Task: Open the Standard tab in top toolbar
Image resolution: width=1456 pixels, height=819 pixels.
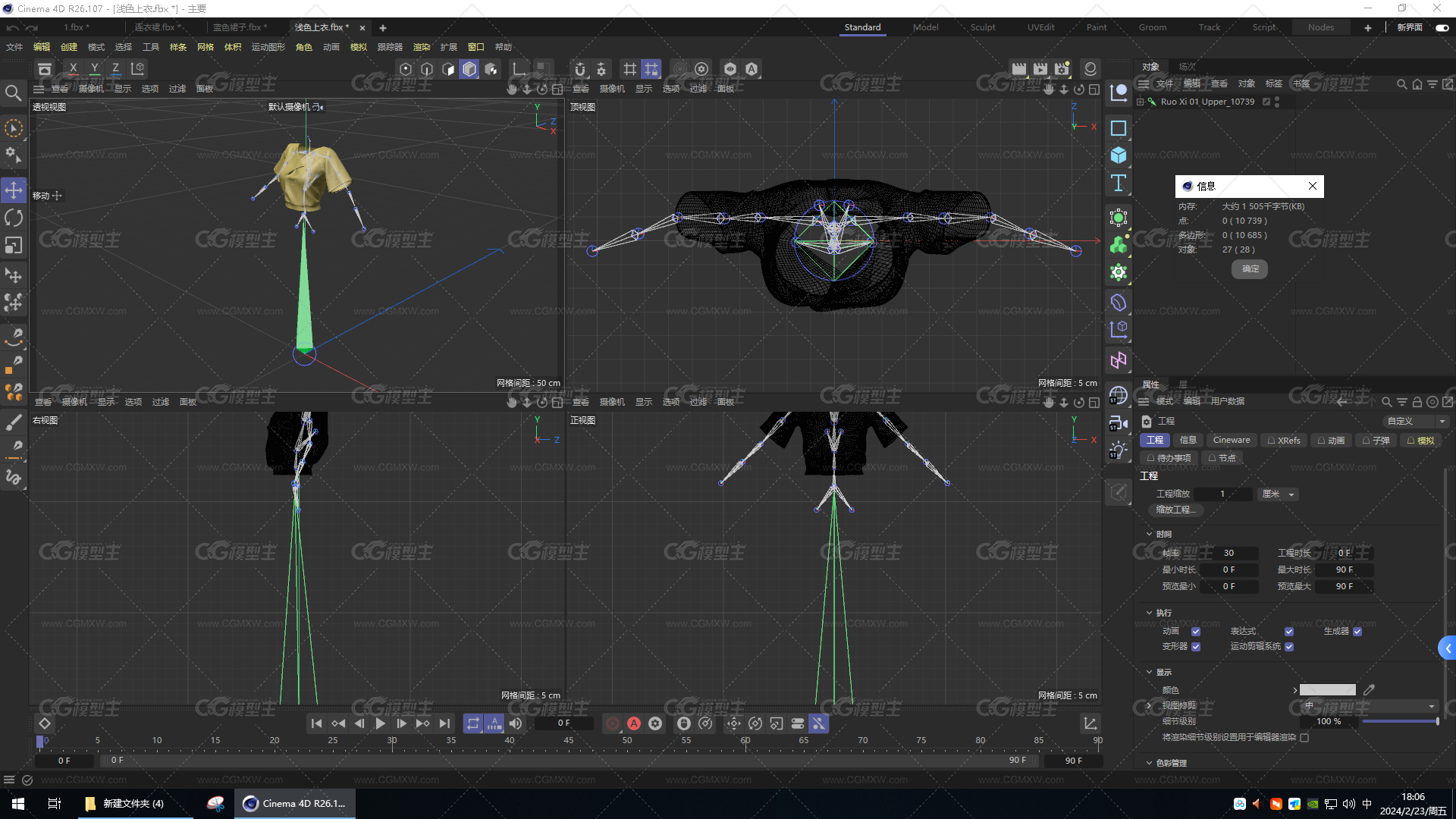Action: click(x=861, y=27)
